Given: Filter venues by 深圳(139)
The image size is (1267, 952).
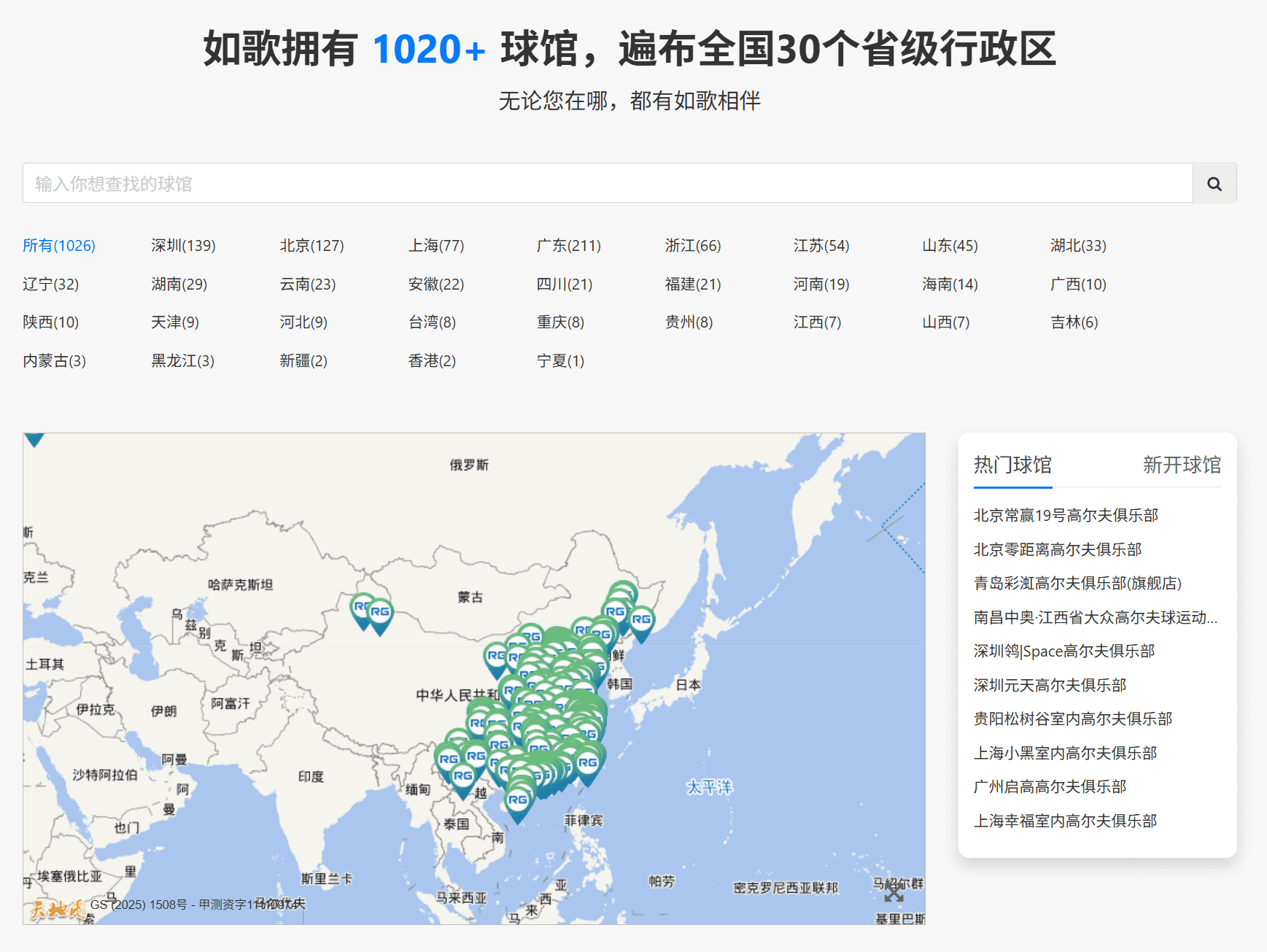Looking at the screenshot, I should point(183,246).
